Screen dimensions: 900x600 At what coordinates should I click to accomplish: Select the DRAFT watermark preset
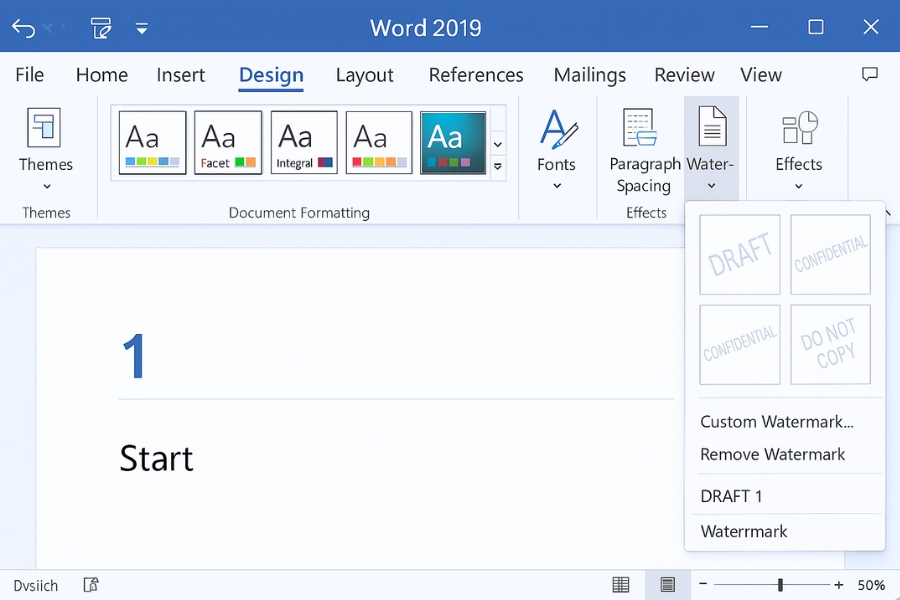(740, 254)
